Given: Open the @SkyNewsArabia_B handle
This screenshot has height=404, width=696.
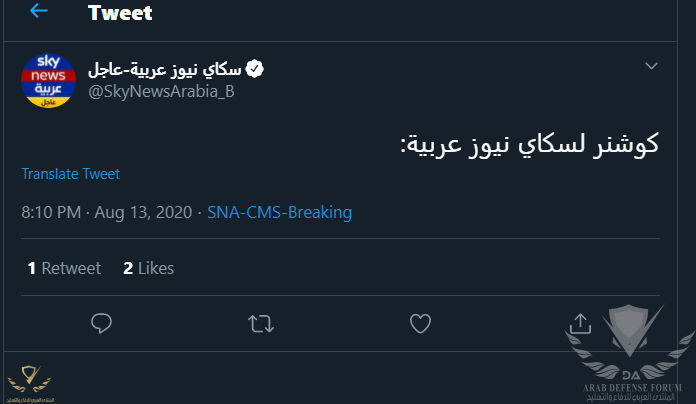Looking at the screenshot, I should click(x=161, y=91).
